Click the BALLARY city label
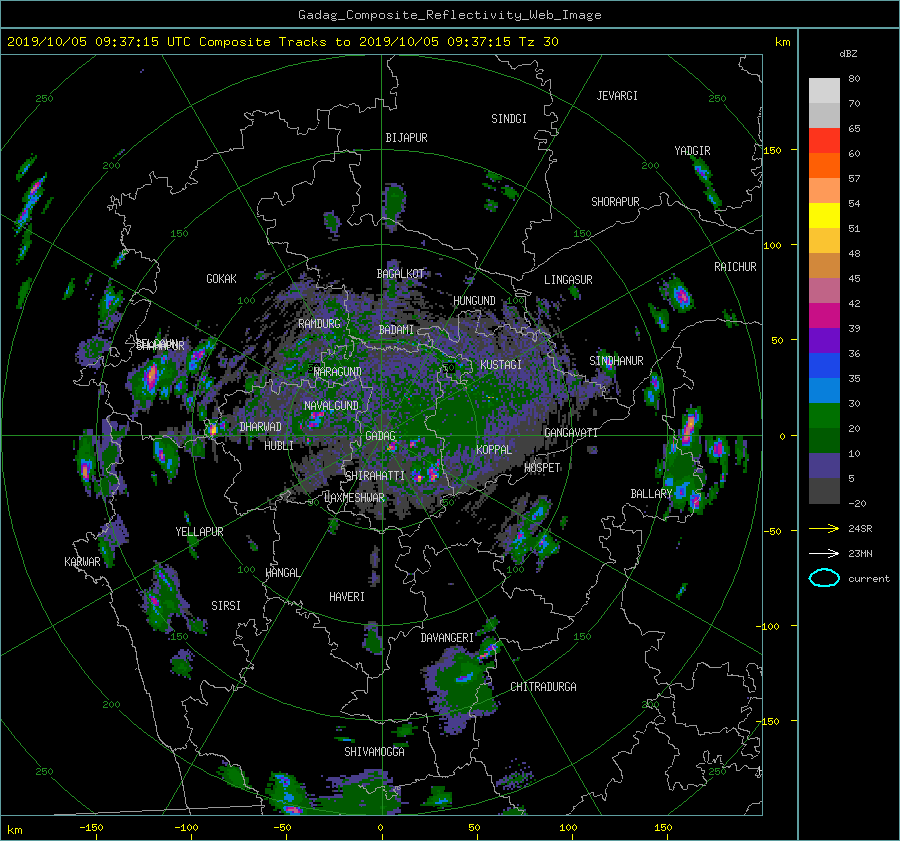 pyautogui.click(x=651, y=494)
